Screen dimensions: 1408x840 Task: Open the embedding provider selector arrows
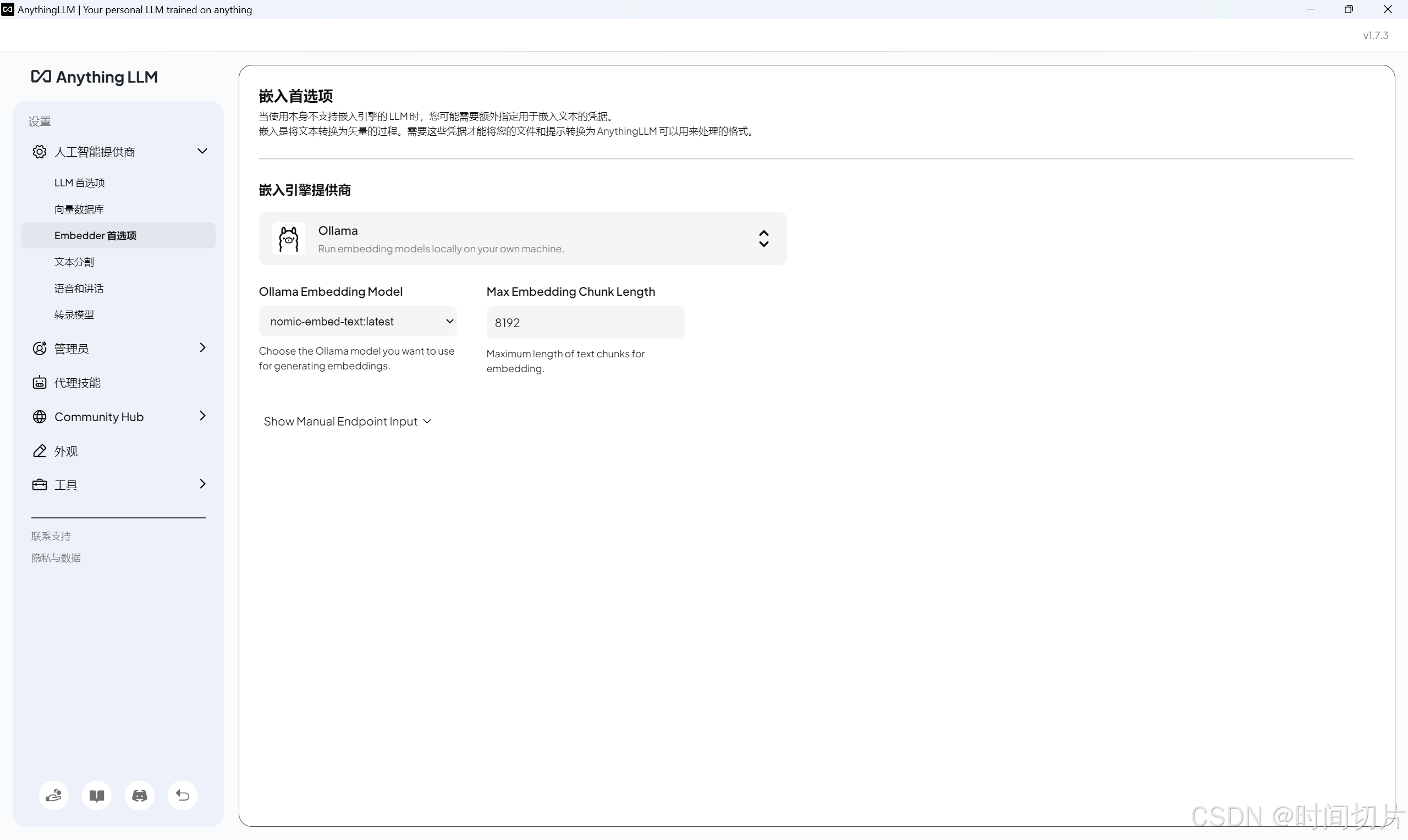coord(763,239)
